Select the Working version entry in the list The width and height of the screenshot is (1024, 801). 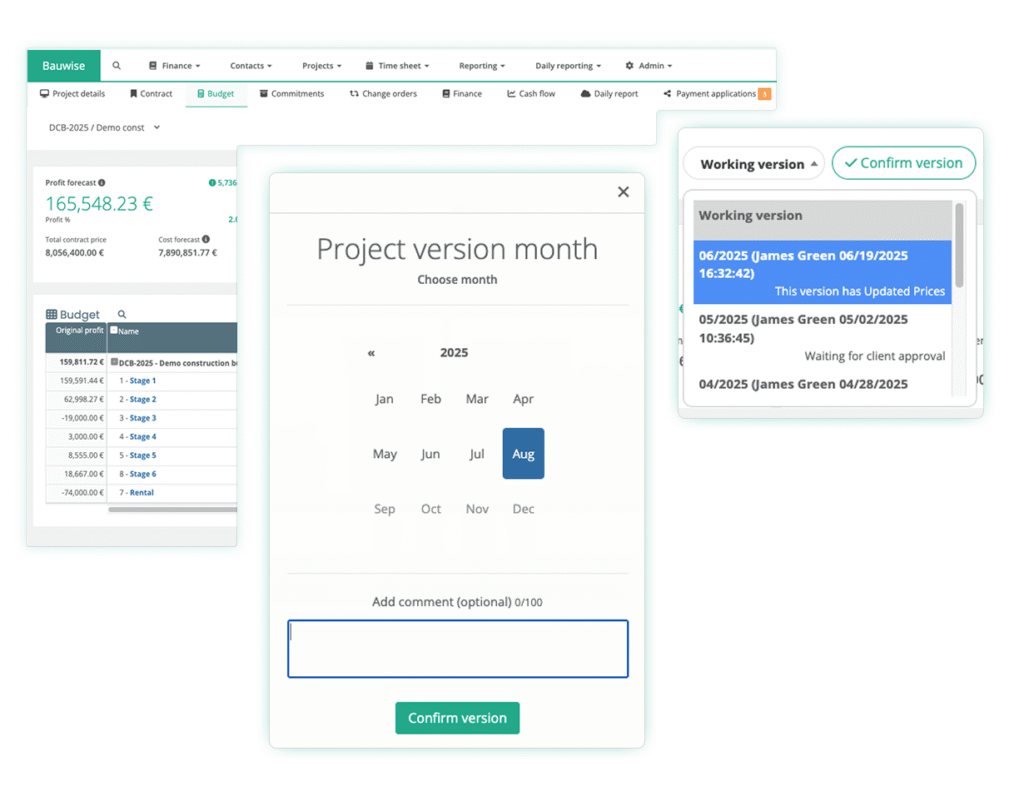click(x=750, y=215)
